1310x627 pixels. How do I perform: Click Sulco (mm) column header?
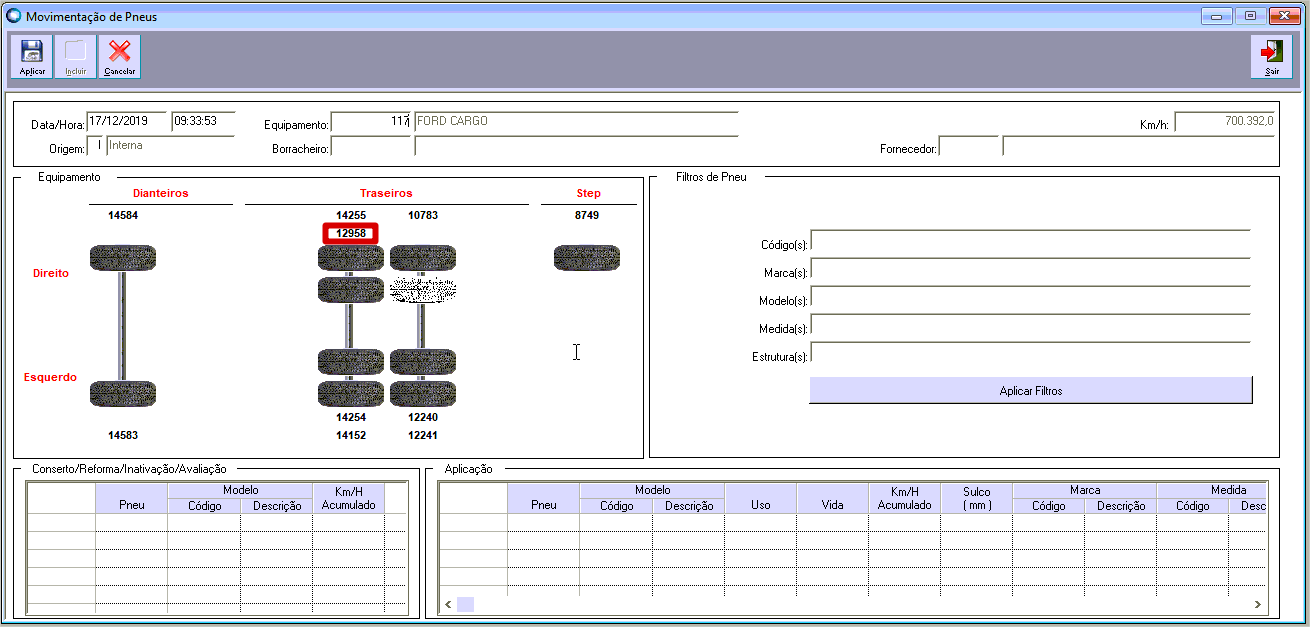(976, 498)
